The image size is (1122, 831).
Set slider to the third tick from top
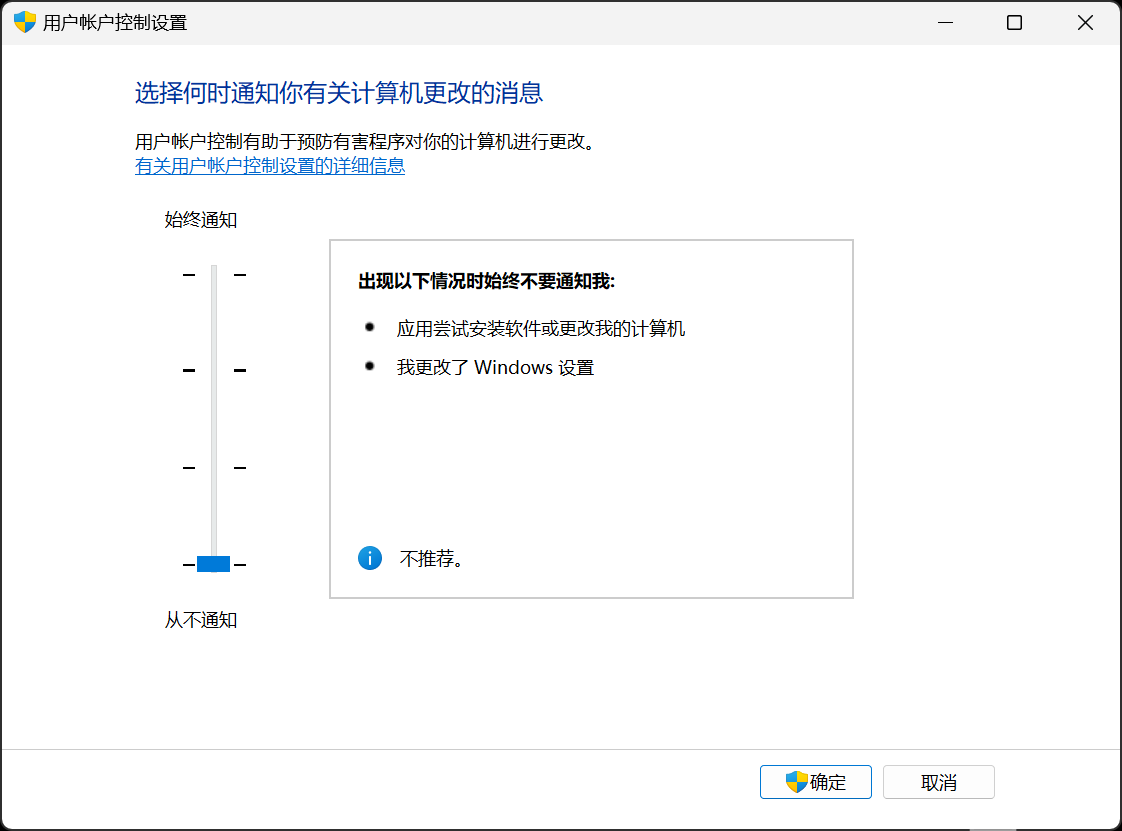(214, 467)
